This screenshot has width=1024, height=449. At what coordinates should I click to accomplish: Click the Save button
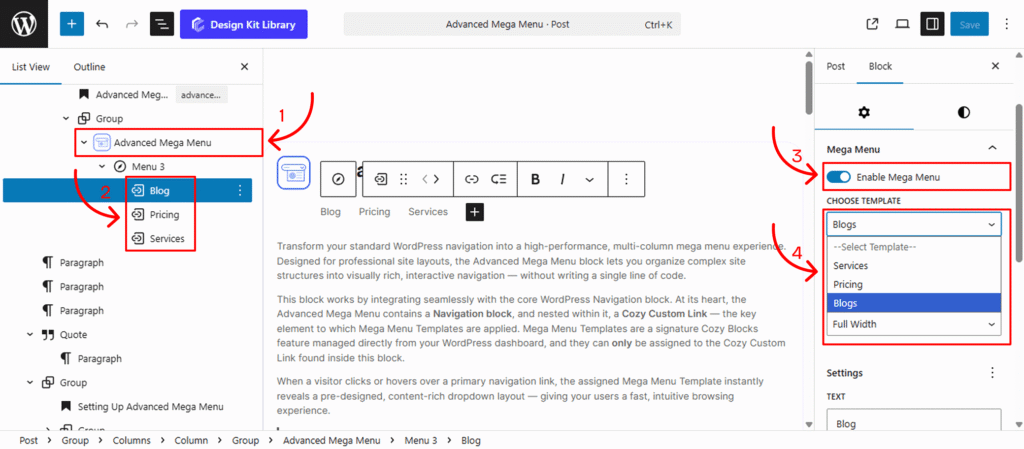[x=969, y=24]
